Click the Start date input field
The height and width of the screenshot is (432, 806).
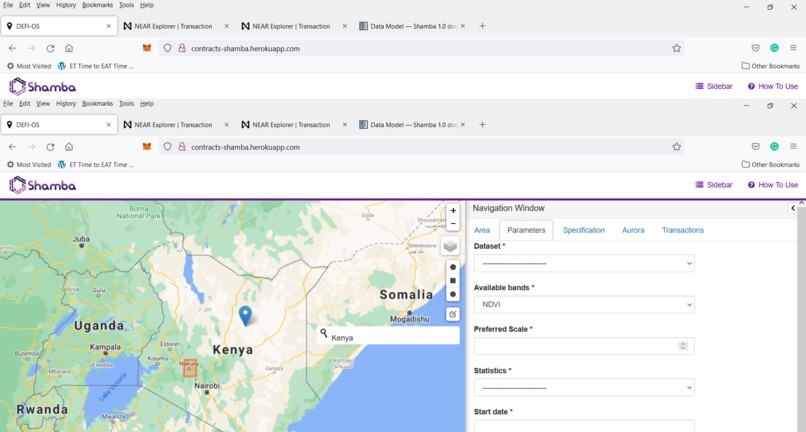(584, 426)
